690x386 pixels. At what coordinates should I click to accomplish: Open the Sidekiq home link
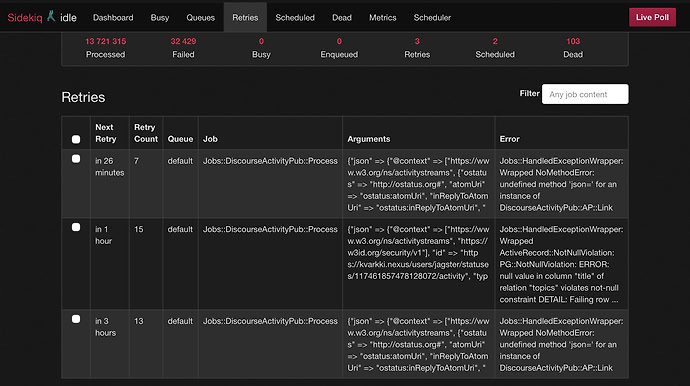click(25, 18)
